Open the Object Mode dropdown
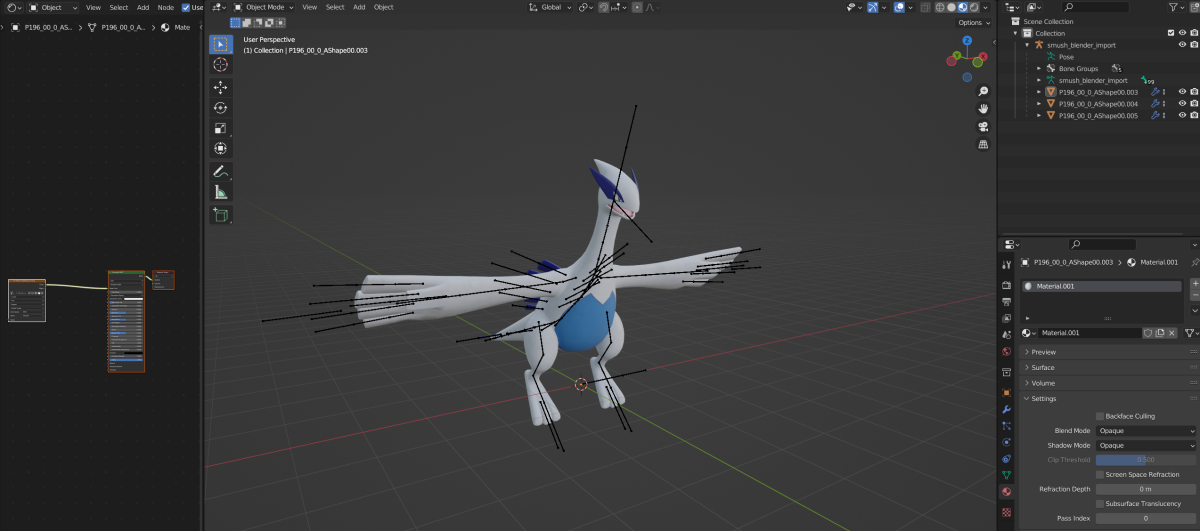This screenshot has width=1200, height=531. click(262, 7)
